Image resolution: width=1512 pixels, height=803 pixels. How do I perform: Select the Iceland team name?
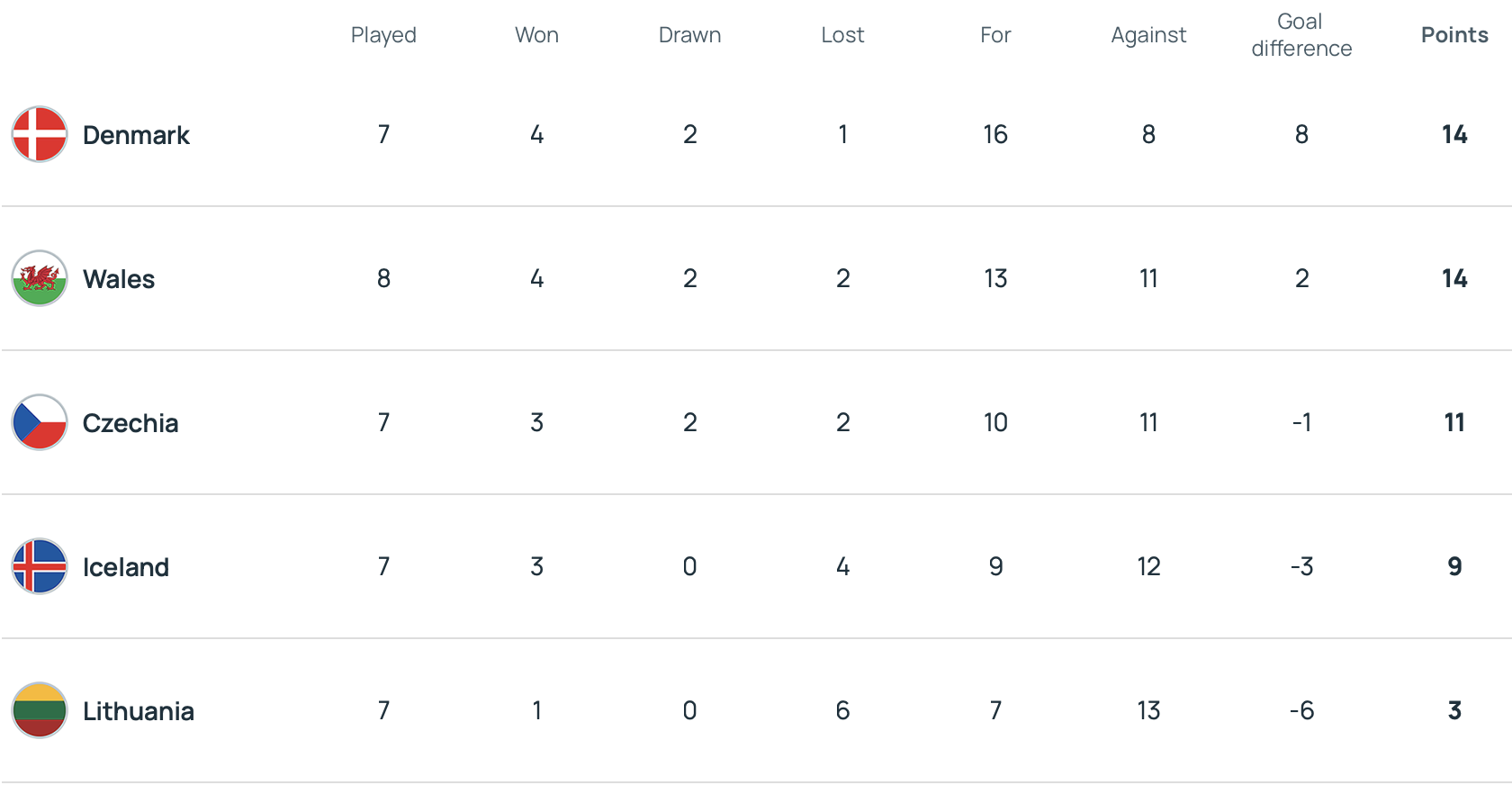pos(126,567)
